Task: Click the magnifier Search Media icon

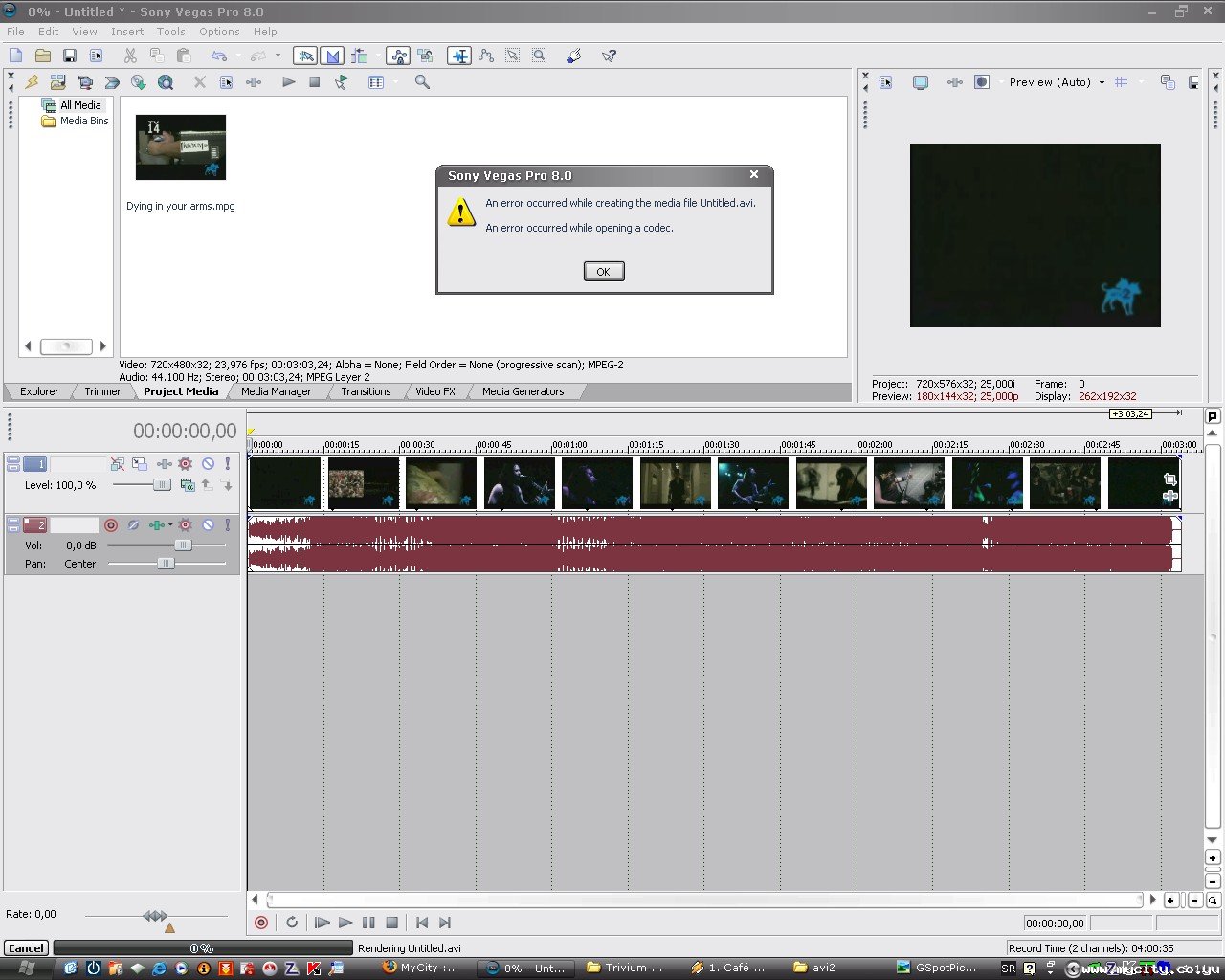Action: 422,83
